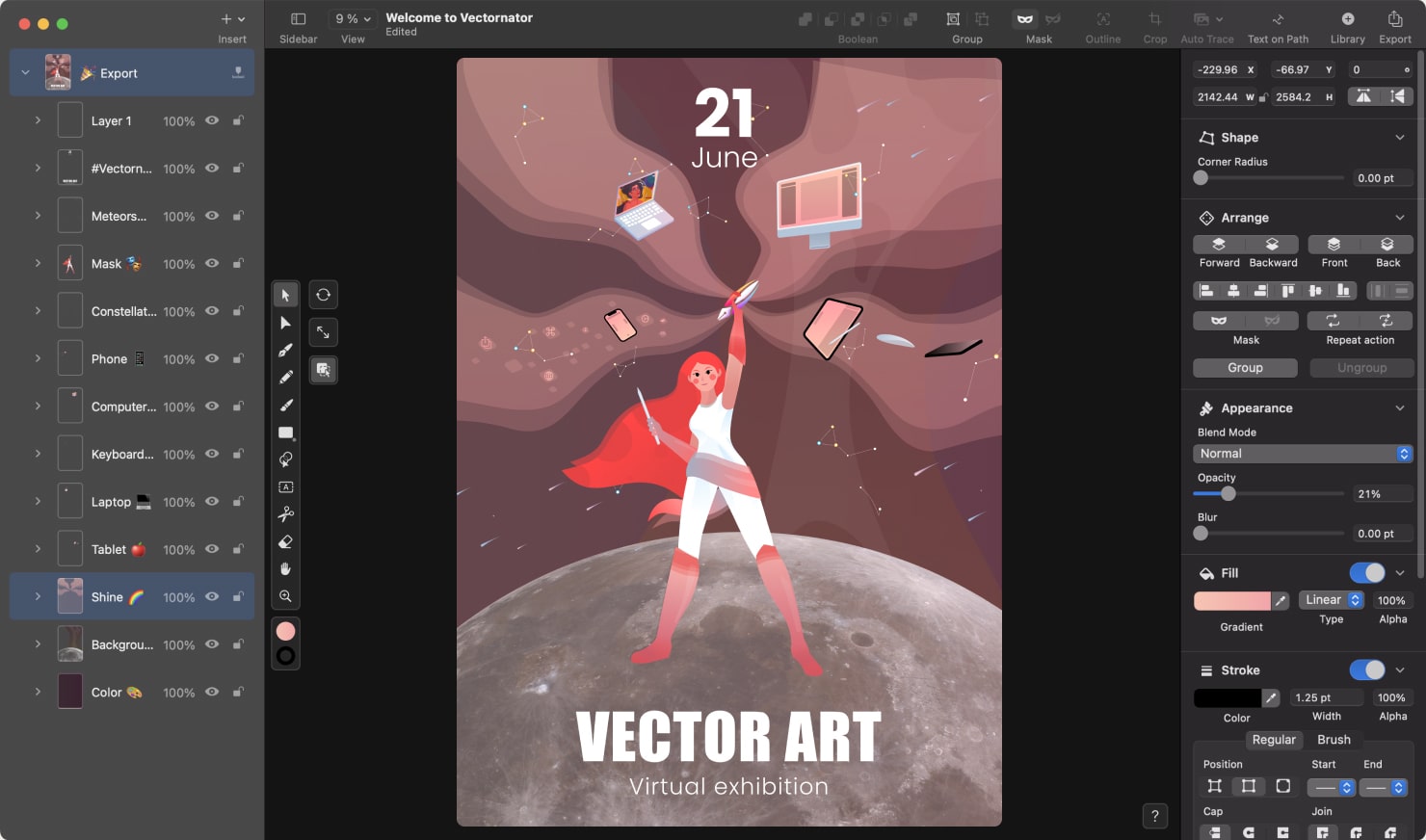Screen dimensions: 1426x840
Task: Collapse the Export artboard
Action: (x=26, y=72)
